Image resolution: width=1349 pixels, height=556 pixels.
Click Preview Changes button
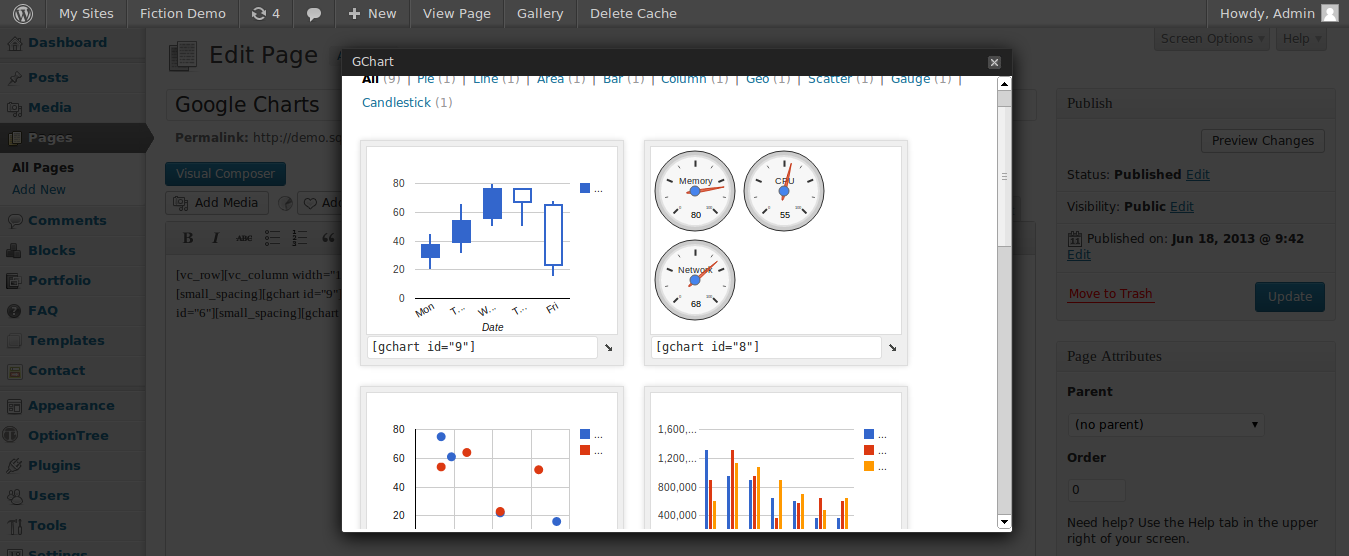tap(1263, 141)
